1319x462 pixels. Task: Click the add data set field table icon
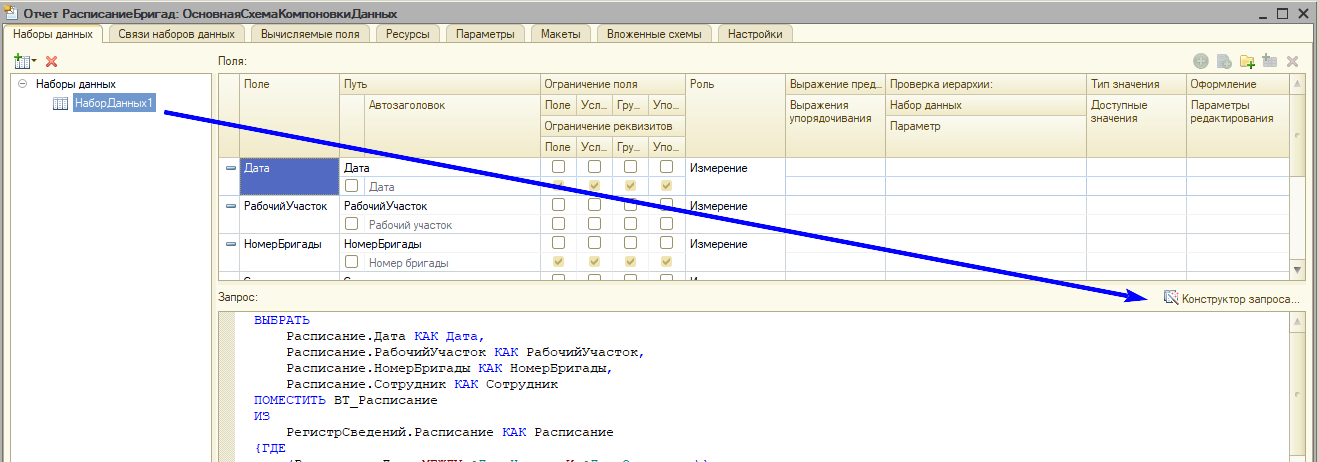1269,62
